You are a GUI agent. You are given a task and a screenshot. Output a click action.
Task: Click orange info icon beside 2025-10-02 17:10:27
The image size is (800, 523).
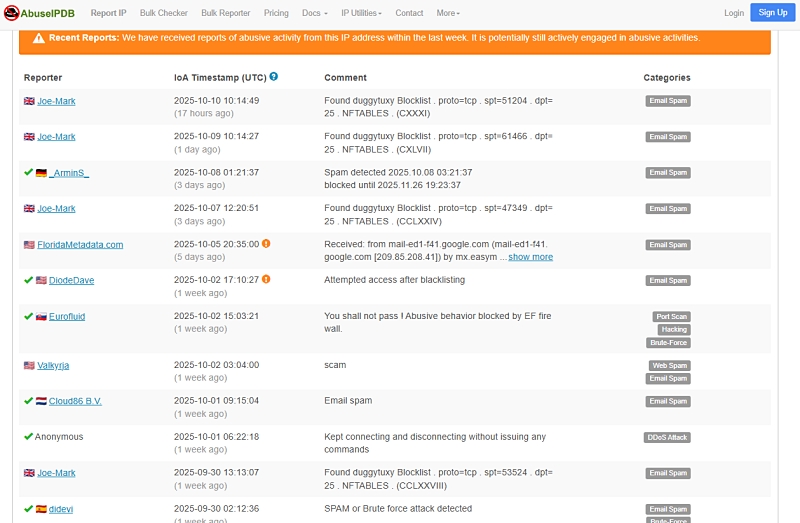[x=267, y=280]
